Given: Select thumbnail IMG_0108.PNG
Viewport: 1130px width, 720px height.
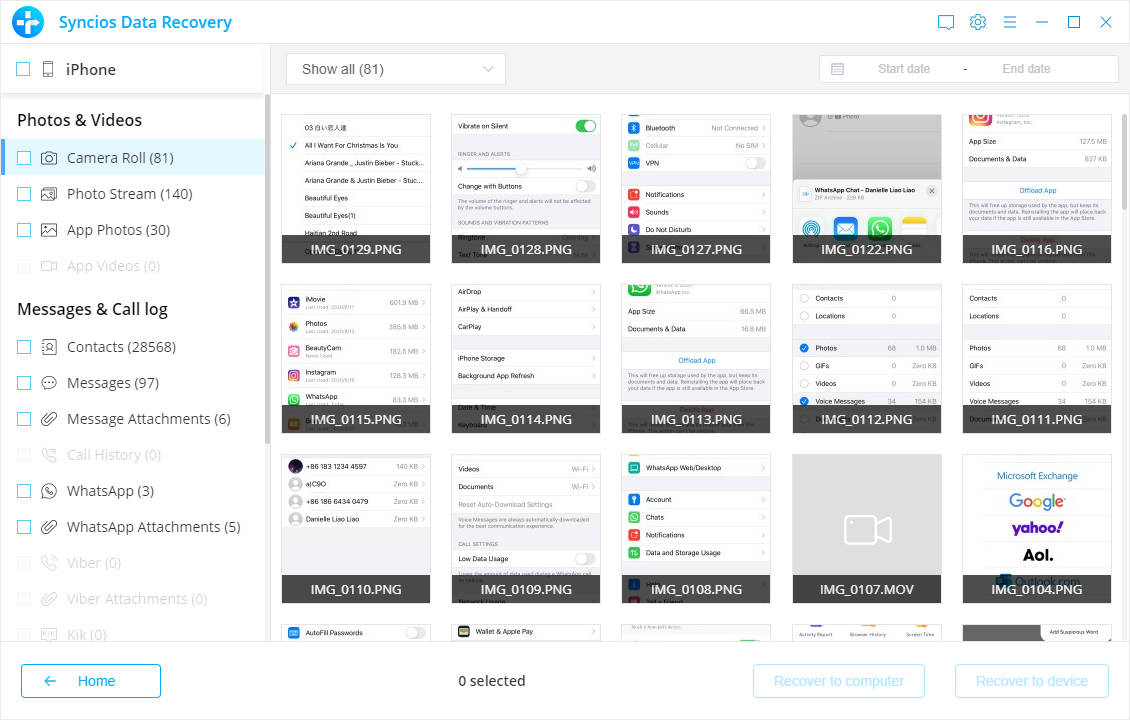Looking at the screenshot, I should click(x=696, y=529).
